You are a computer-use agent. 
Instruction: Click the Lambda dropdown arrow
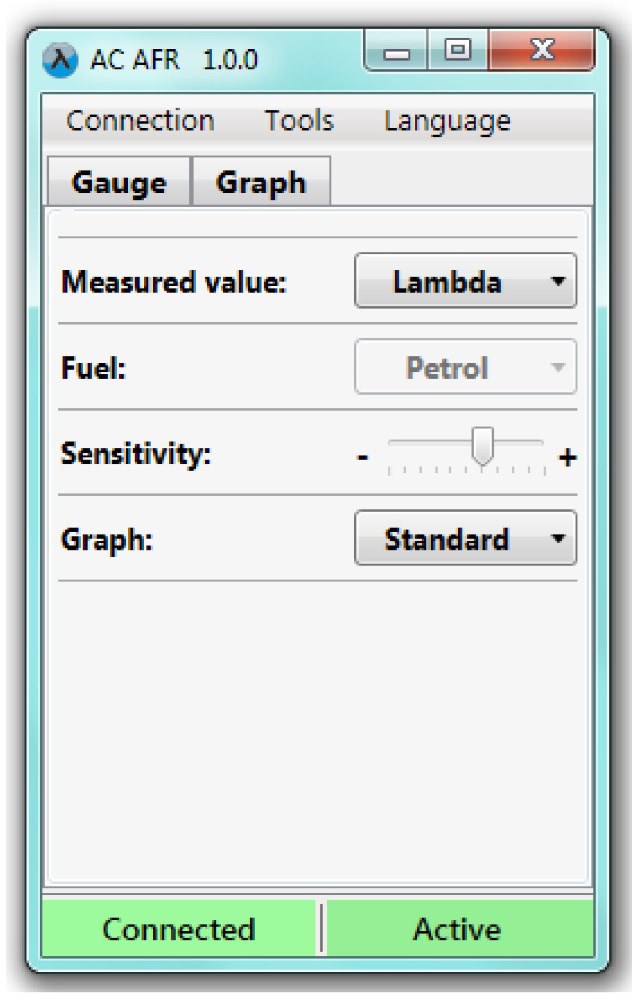pos(558,281)
